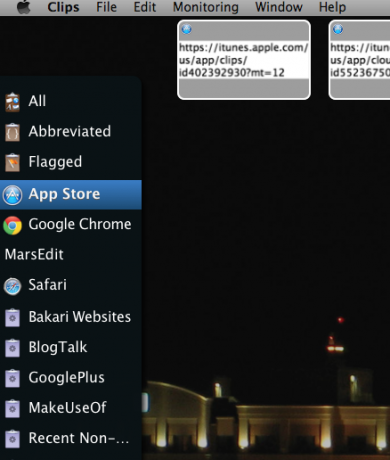The image size is (390, 460).
Task: Select the MarsEdit group
Action: click(x=34, y=255)
